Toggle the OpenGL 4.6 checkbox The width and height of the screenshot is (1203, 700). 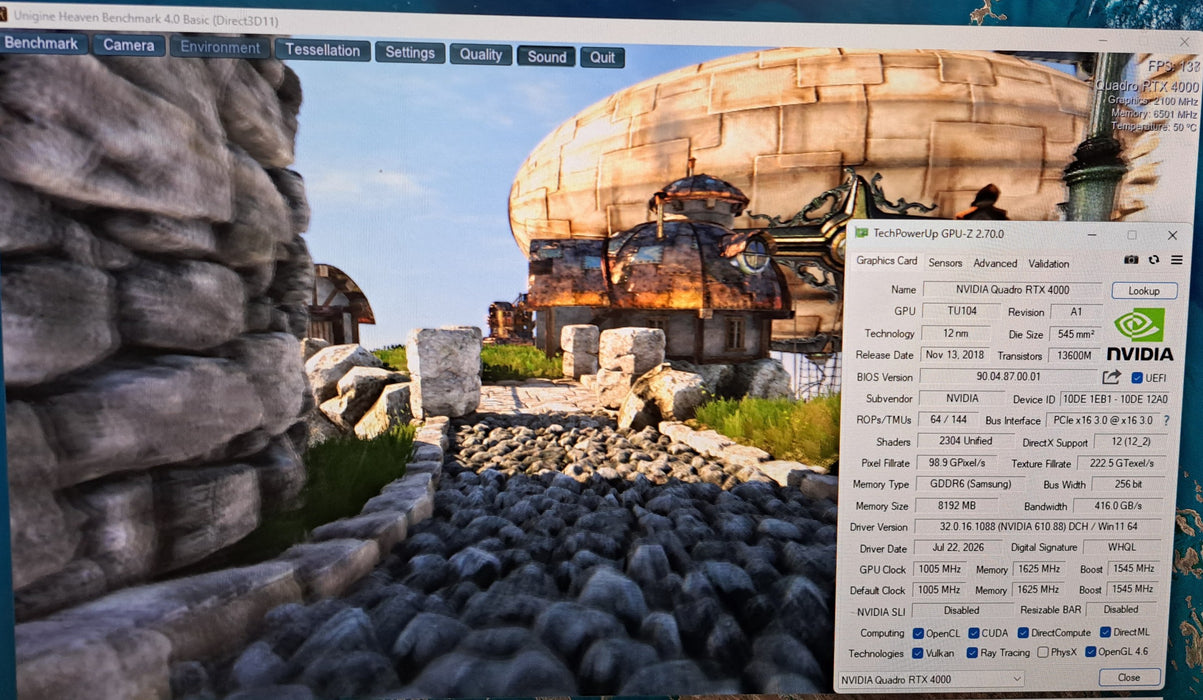1090,653
